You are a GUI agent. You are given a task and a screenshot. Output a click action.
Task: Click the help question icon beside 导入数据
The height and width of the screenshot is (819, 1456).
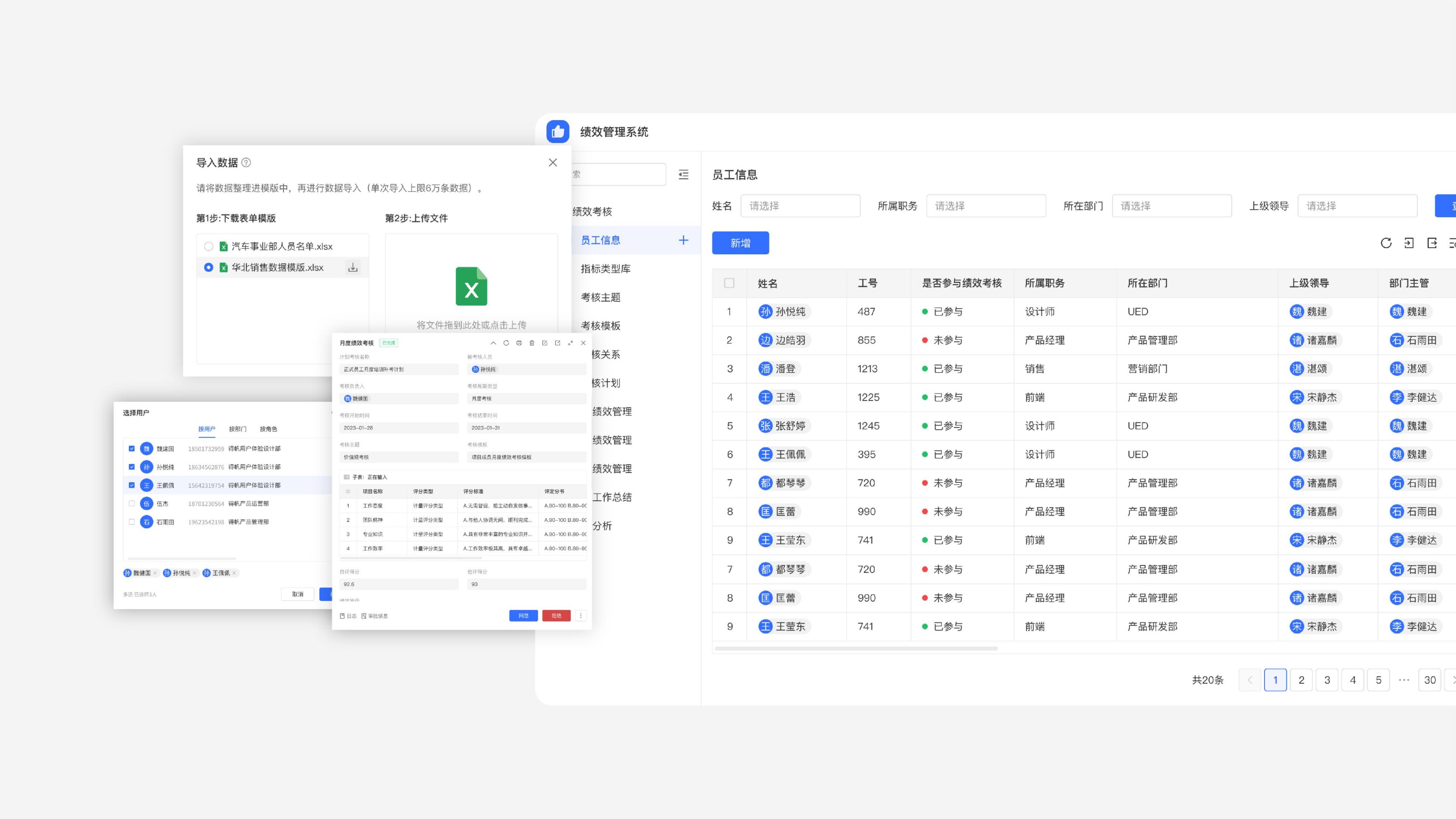[x=246, y=163]
